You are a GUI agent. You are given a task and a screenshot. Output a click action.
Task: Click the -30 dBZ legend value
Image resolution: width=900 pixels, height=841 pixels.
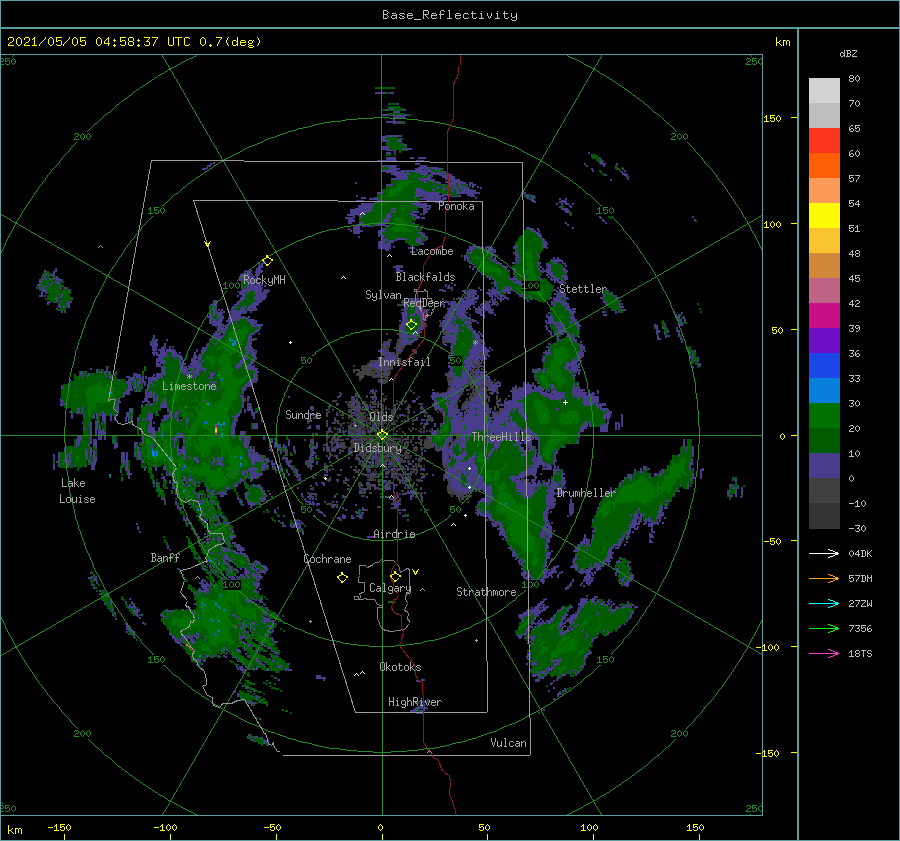(858, 528)
